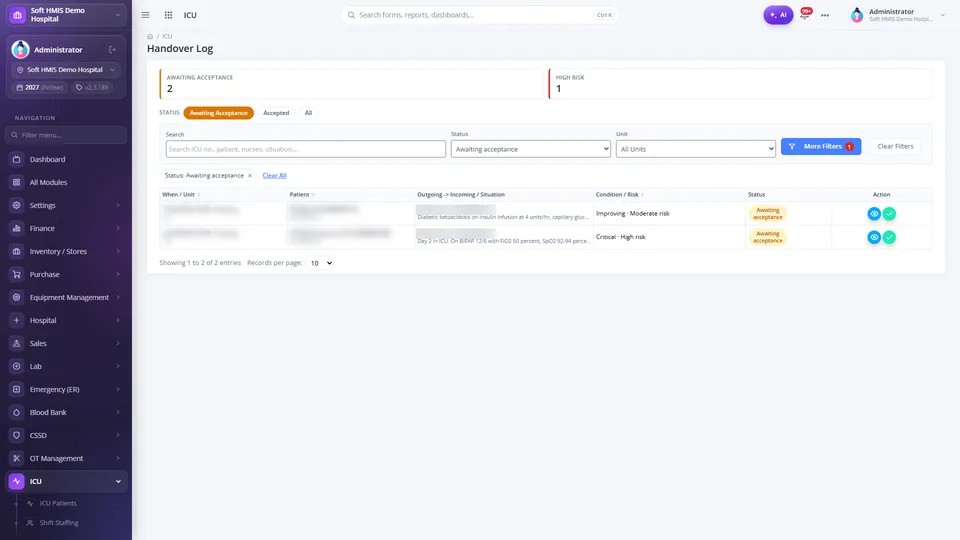Expand the OT Management menu
Image resolution: width=960 pixels, height=540 pixels.
(66, 459)
